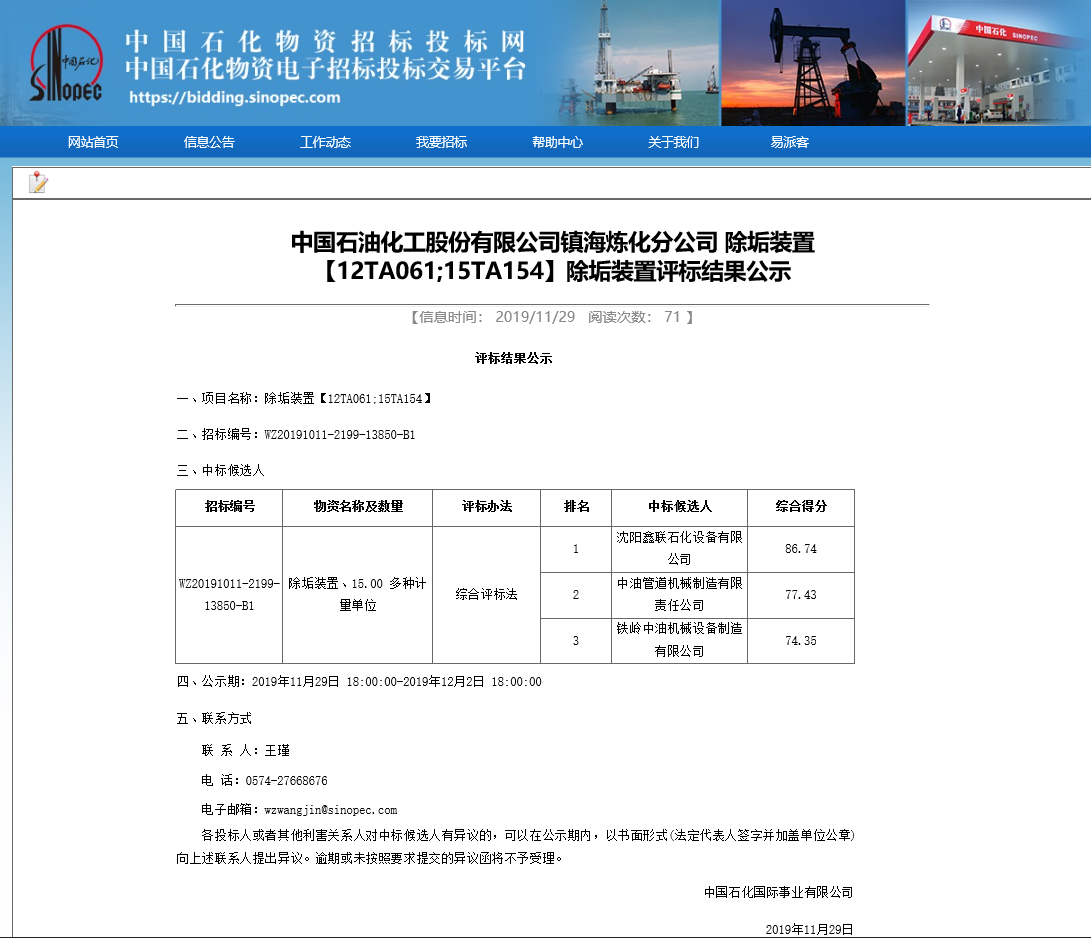Image resolution: width=1091 pixels, height=938 pixels.
Task: Click the 综合得分 column header
Action: point(800,507)
